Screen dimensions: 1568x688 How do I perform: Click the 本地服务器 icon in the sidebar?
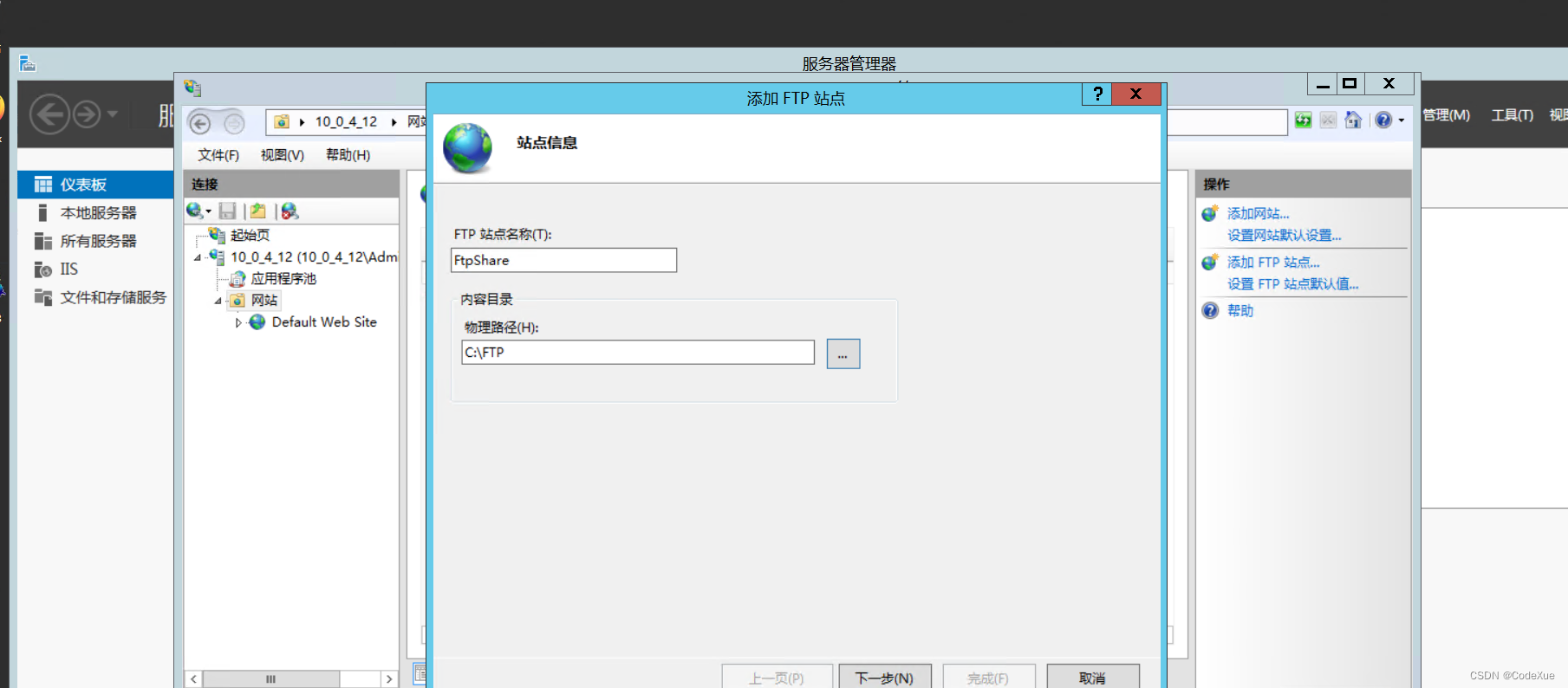click(x=42, y=212)
